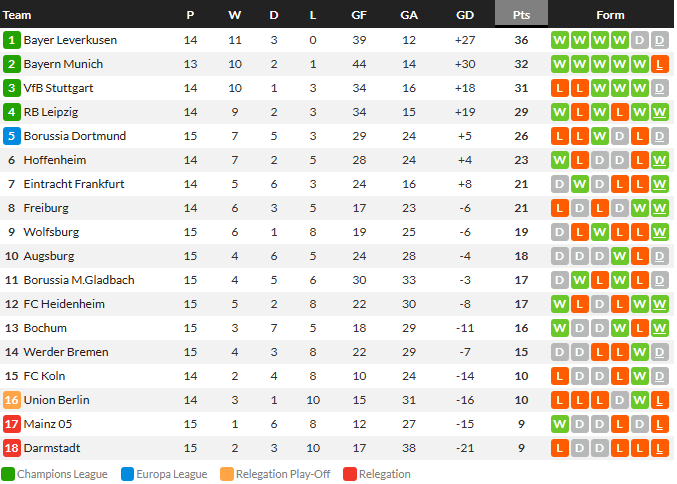The image size is (677, 484).
Task: Click Bayern Munich's latest loss form badge
Action: pos(659,64)
